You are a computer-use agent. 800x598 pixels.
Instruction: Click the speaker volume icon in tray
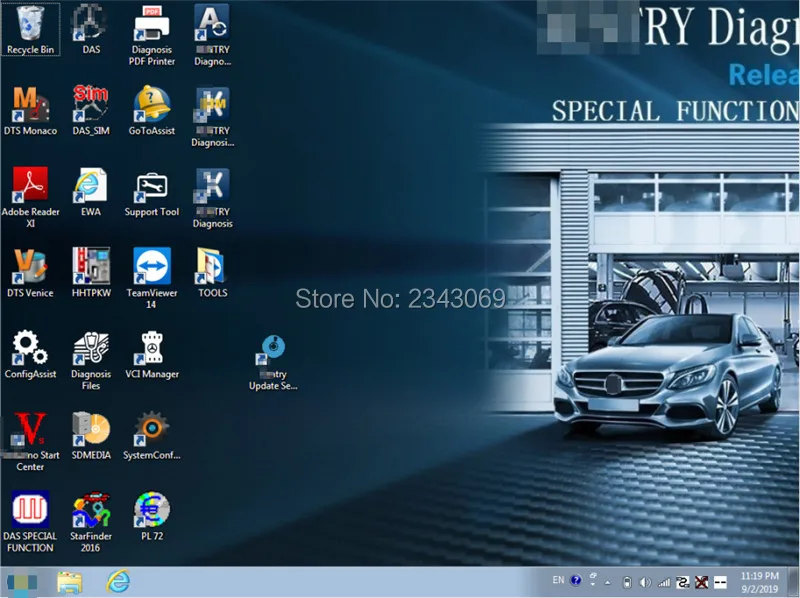(x=644, y=581)
